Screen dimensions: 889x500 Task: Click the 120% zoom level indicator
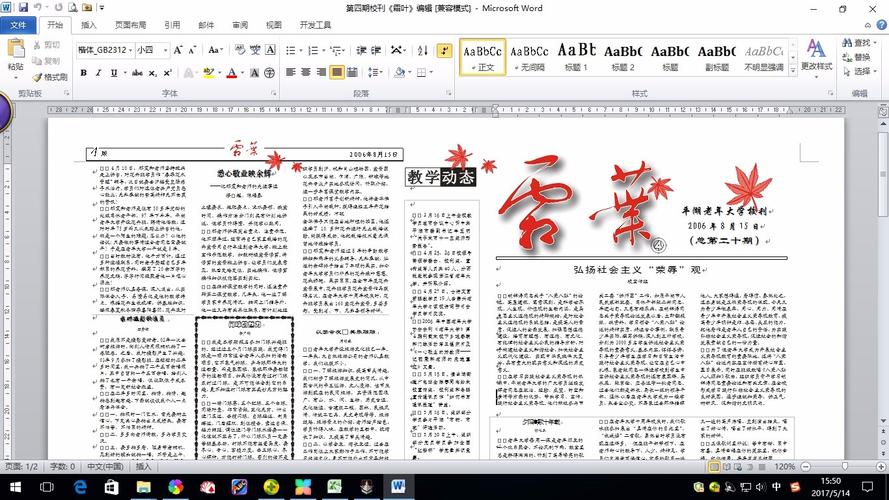785,467
